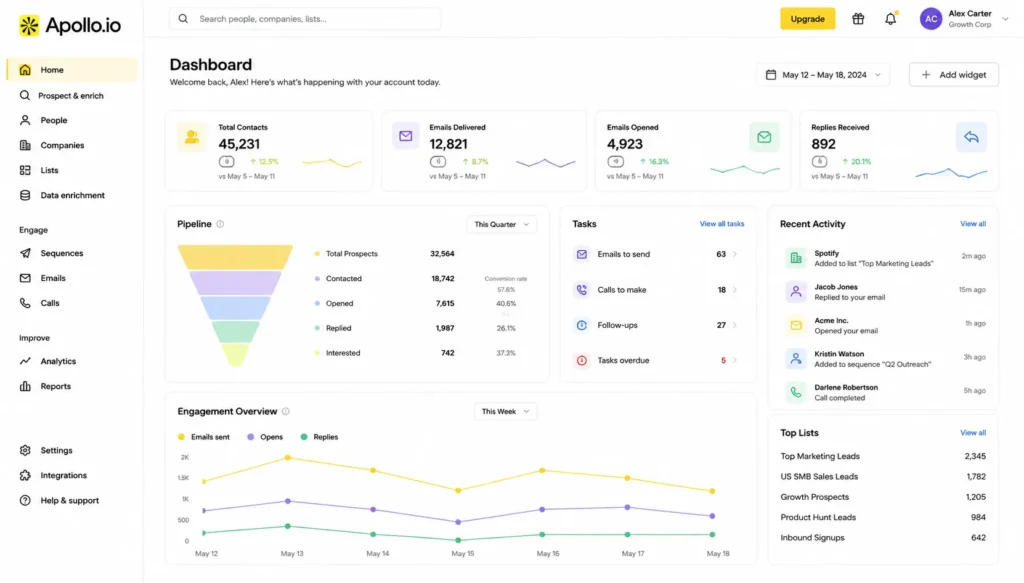Click the Emails to send envelope icon
The width and height of the screenshot is (1024, 583).
(581, 254)
